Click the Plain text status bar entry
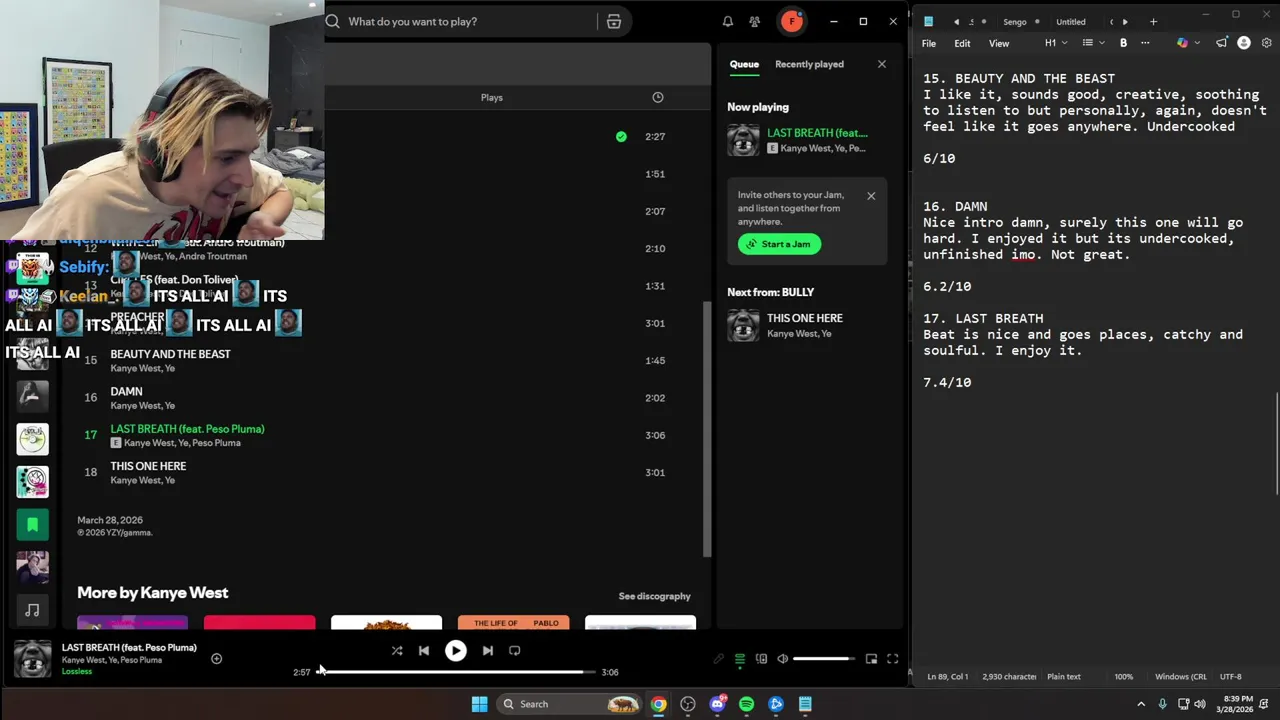Image resolution: width=1280 pixels, height=720 pixels. pyautogui.click(x=1063, y=677)
